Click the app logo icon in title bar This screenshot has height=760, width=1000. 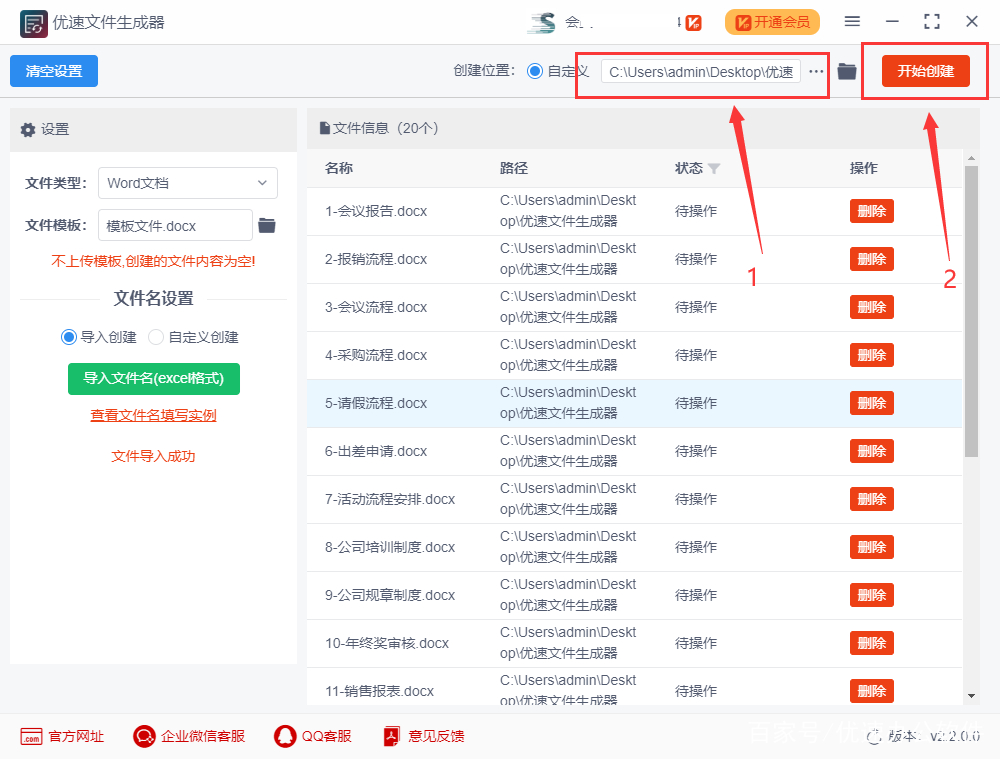pos(33,24)
